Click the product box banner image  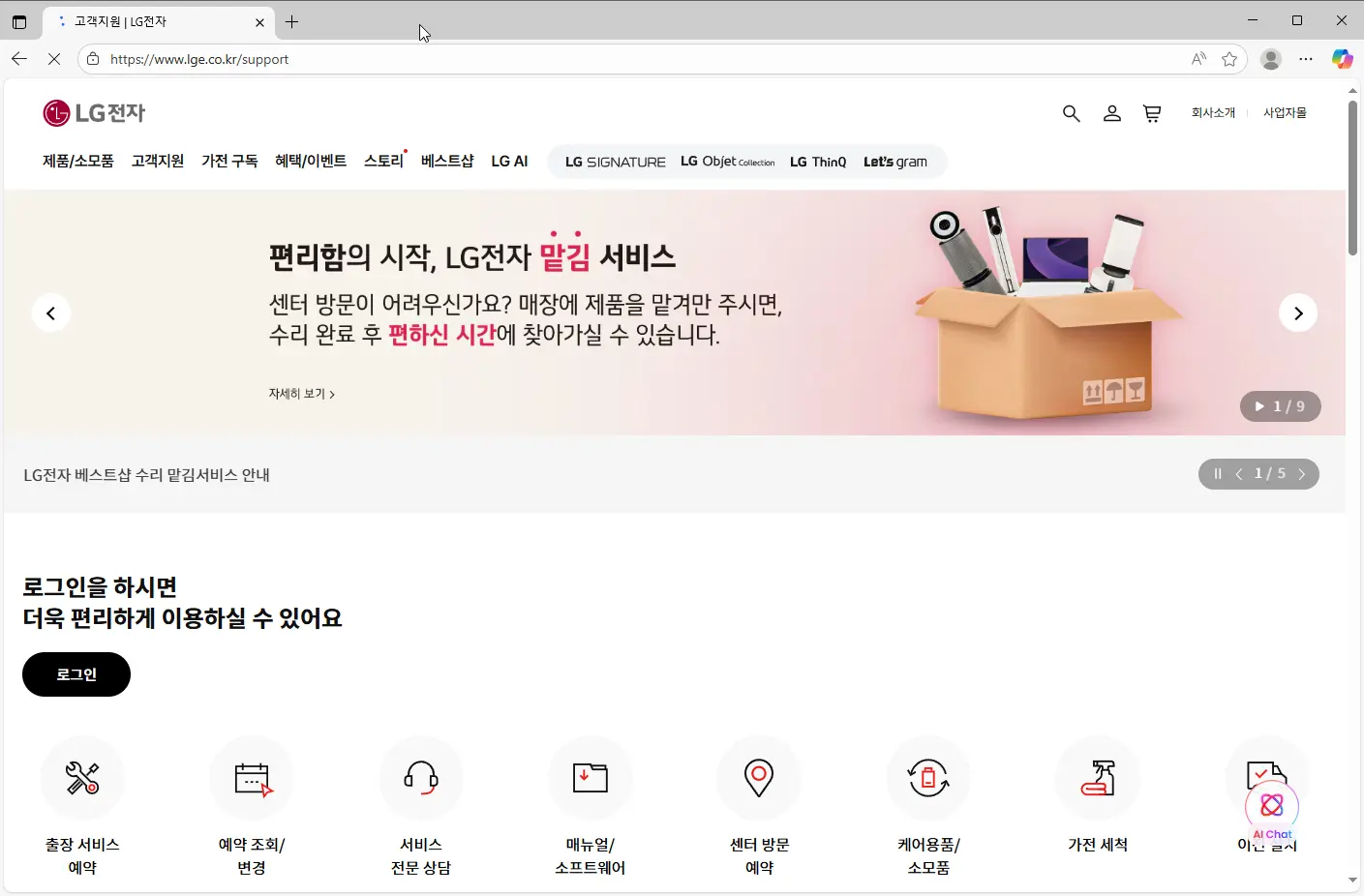1048,313
